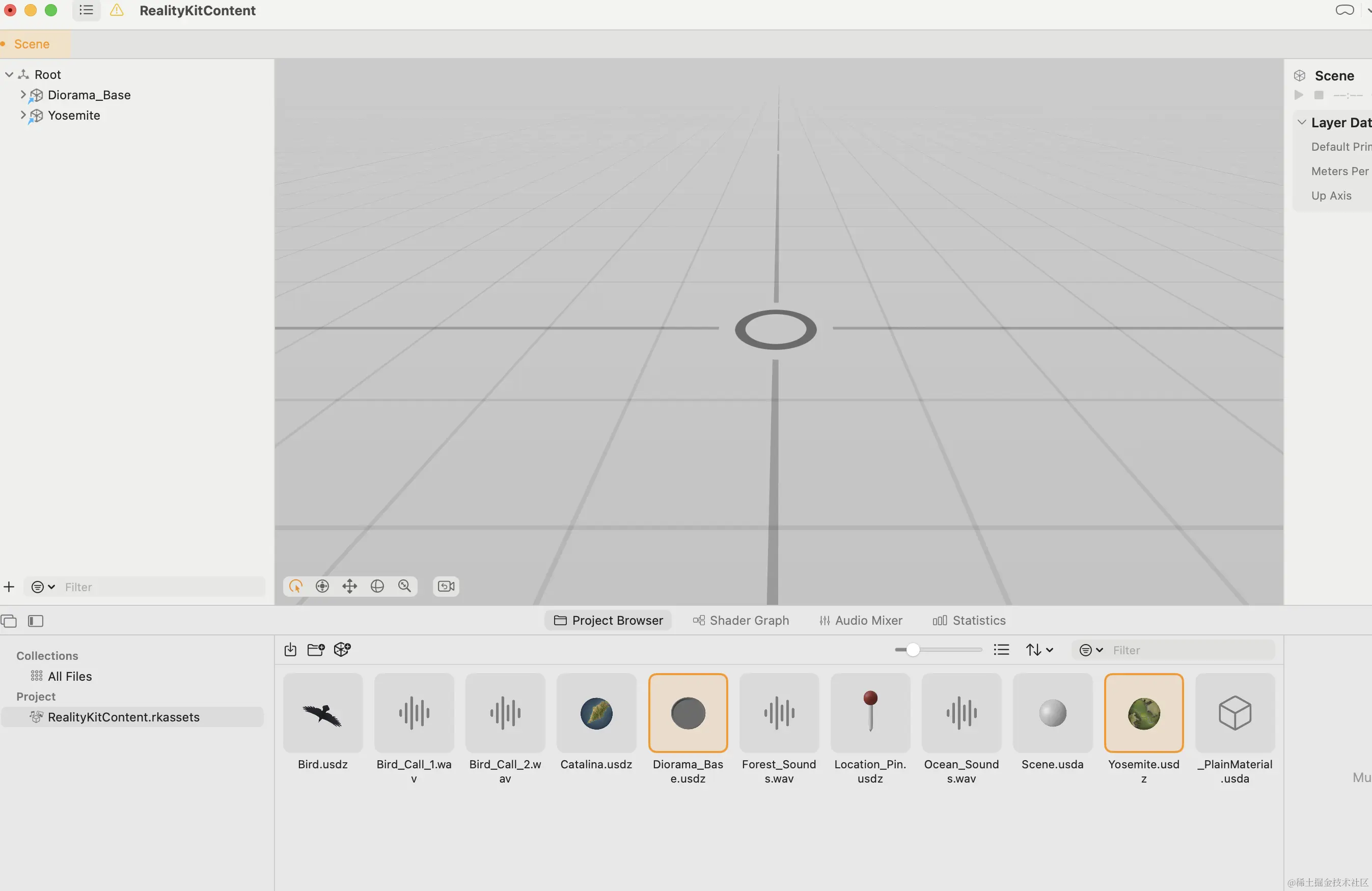Select RealityKitContent.rkassets project item
The image size is (1372, 891).
tap(132, 717)
